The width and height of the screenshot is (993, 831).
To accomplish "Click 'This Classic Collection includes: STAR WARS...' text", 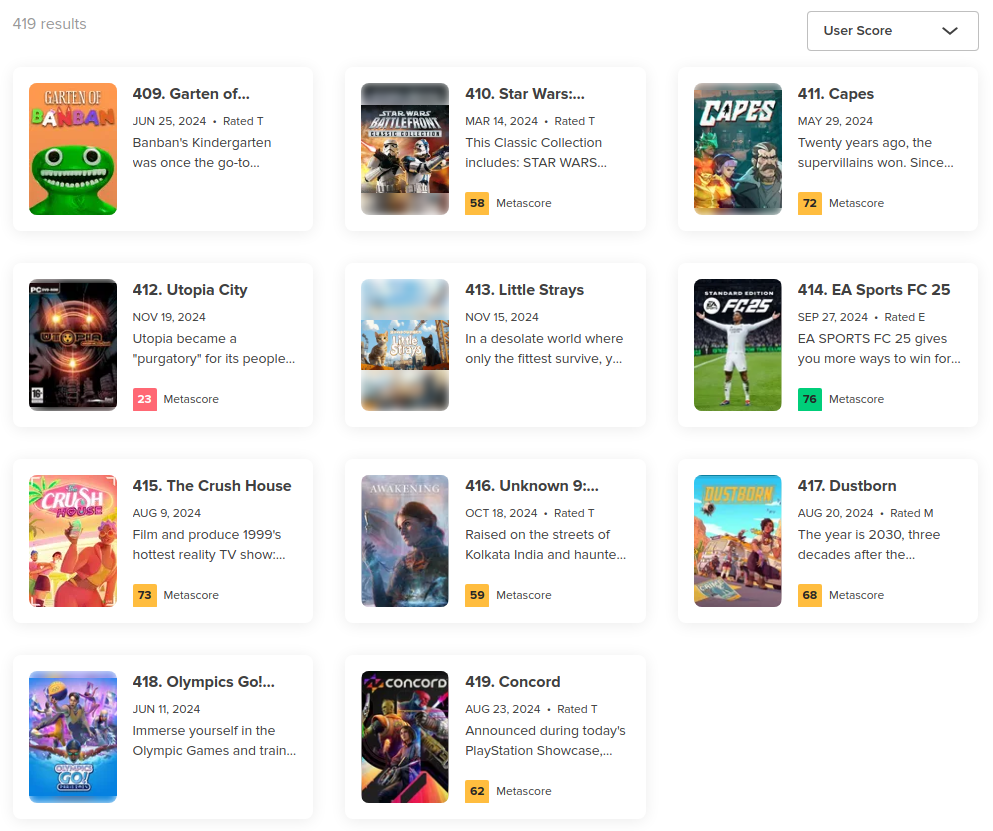I will [536, 153].
